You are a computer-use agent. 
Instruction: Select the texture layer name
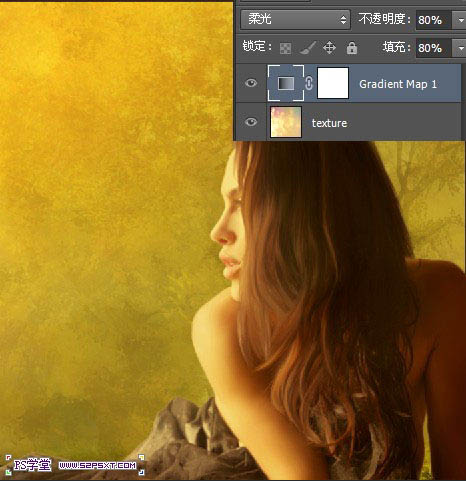point(329,123)
